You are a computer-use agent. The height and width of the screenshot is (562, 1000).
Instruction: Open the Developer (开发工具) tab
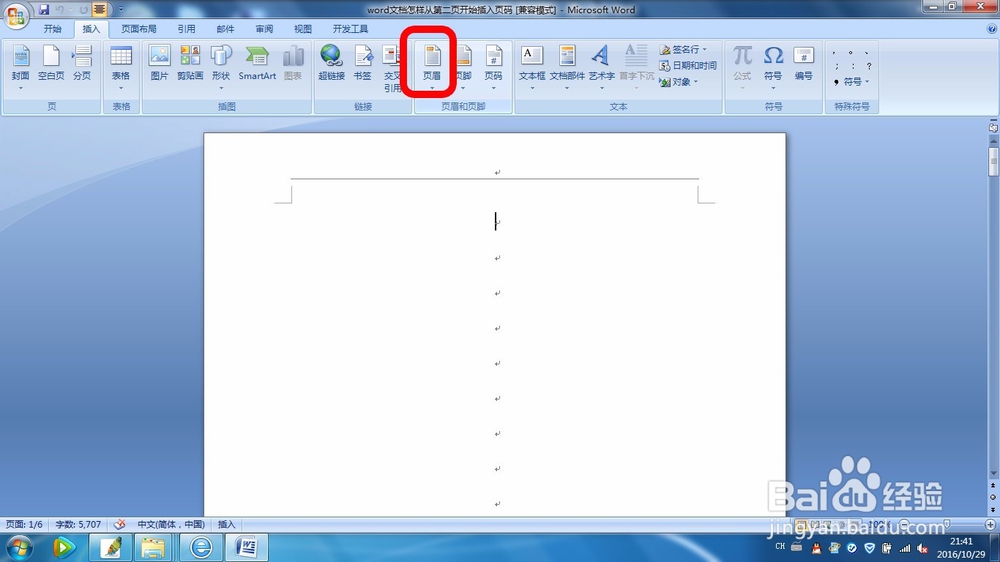(350, 29)
